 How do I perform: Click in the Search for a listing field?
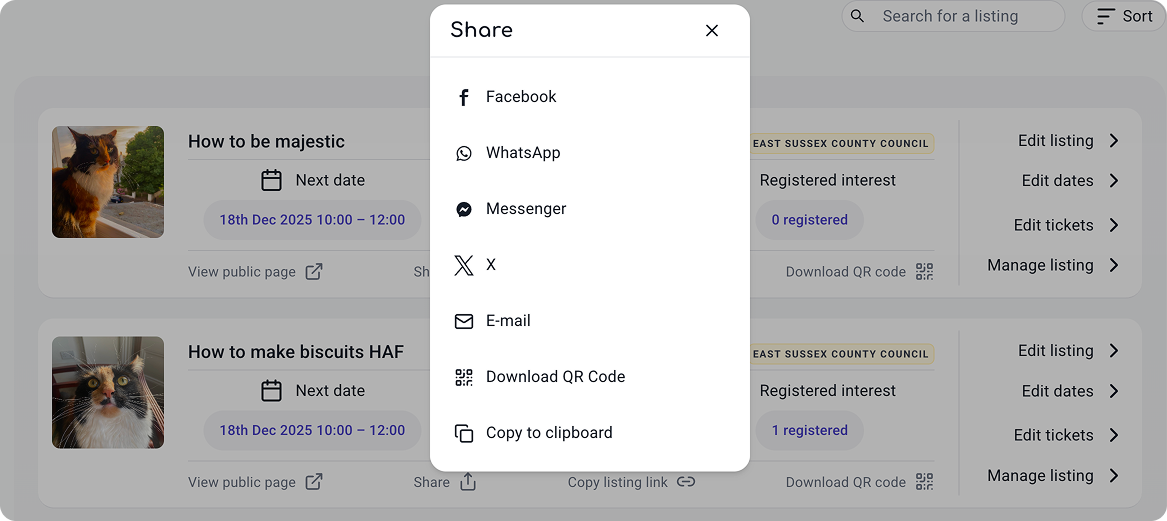(960, 16)
